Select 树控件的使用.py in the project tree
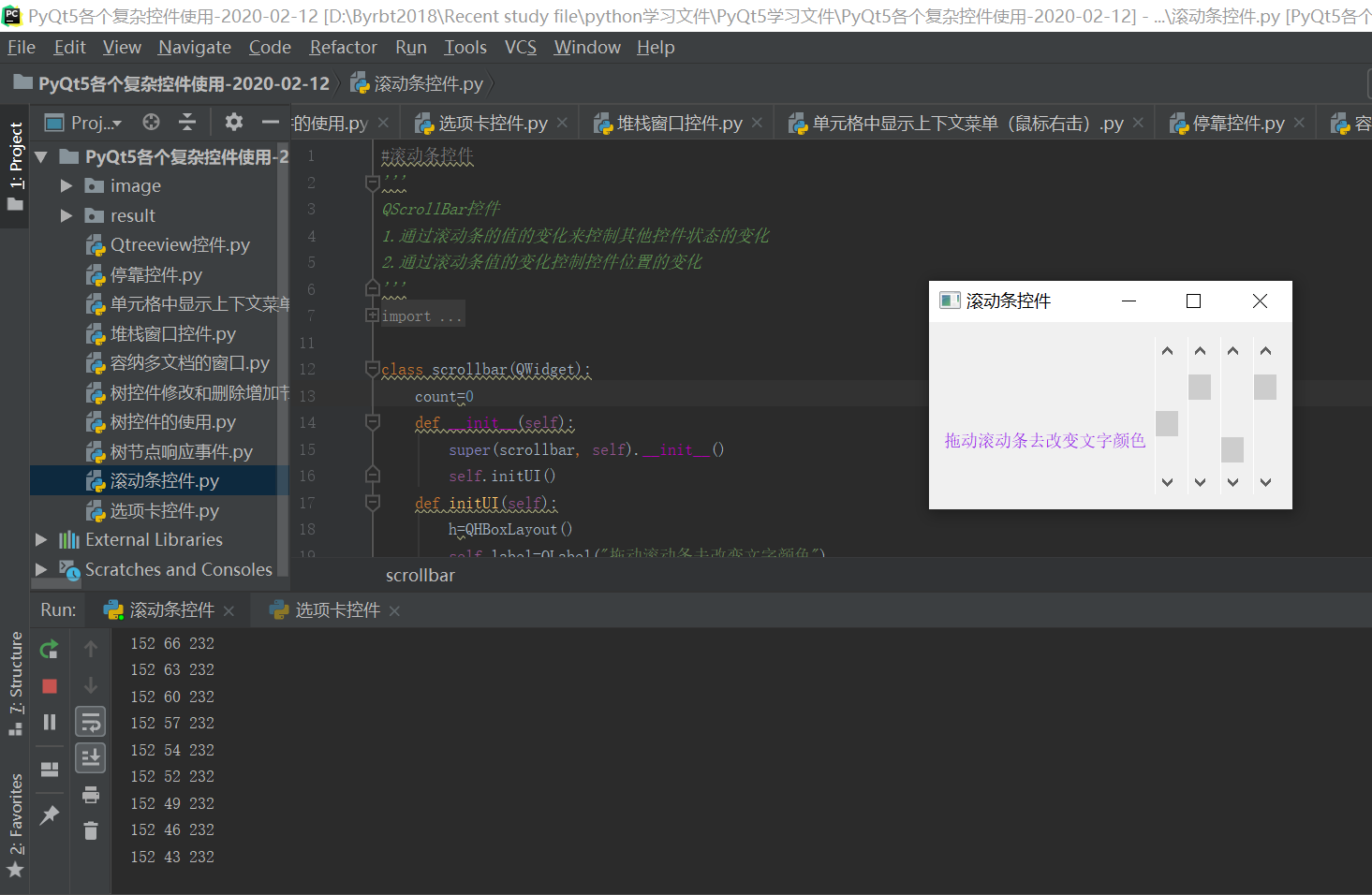 (x=173, y=422)
